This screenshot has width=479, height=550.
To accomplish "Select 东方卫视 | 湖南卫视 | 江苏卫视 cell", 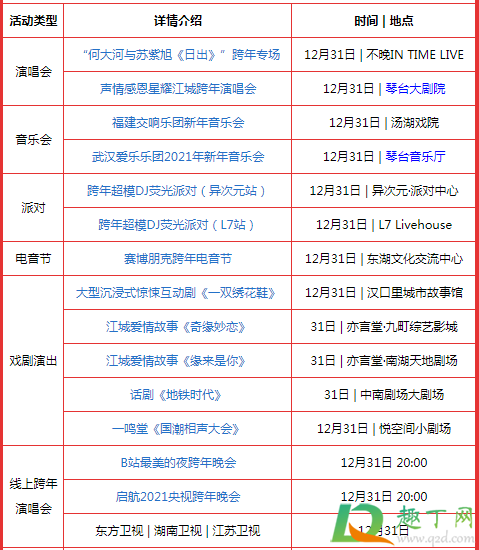I will tap(178, 531).
